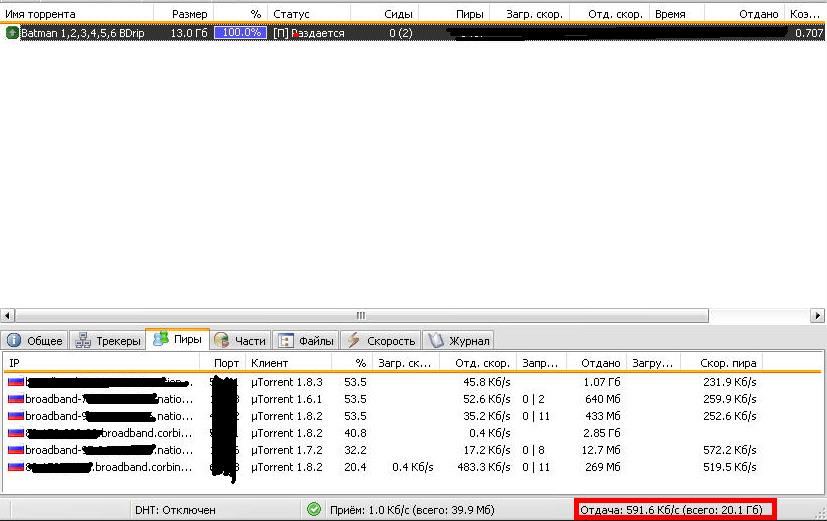Image resolution: width=827 pixels, height=521 pixels.
Task: Sort peers by Скор. пира column header
Action: [x=722, y=363]
